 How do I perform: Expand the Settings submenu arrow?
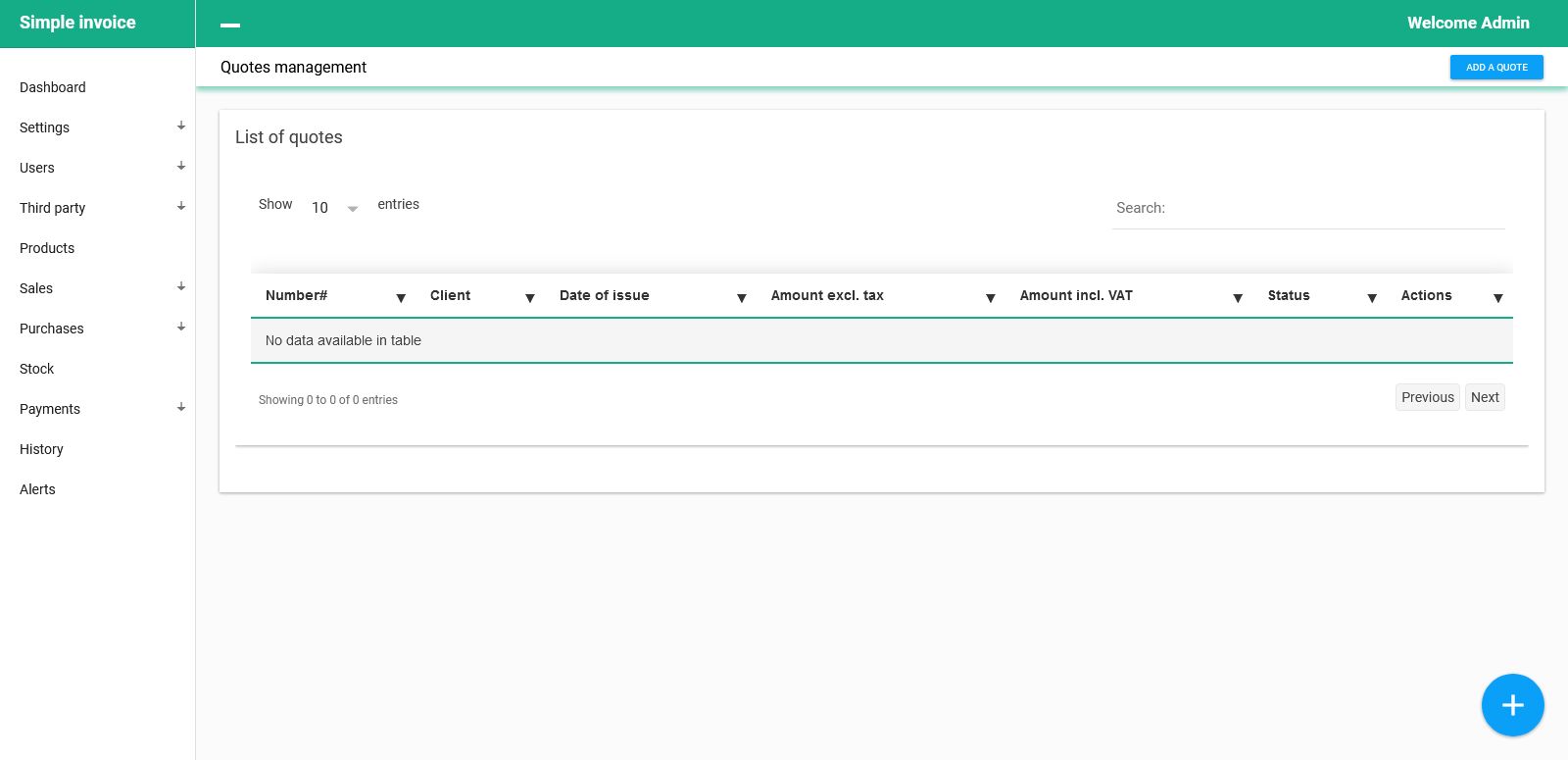[x=181, y=127]
